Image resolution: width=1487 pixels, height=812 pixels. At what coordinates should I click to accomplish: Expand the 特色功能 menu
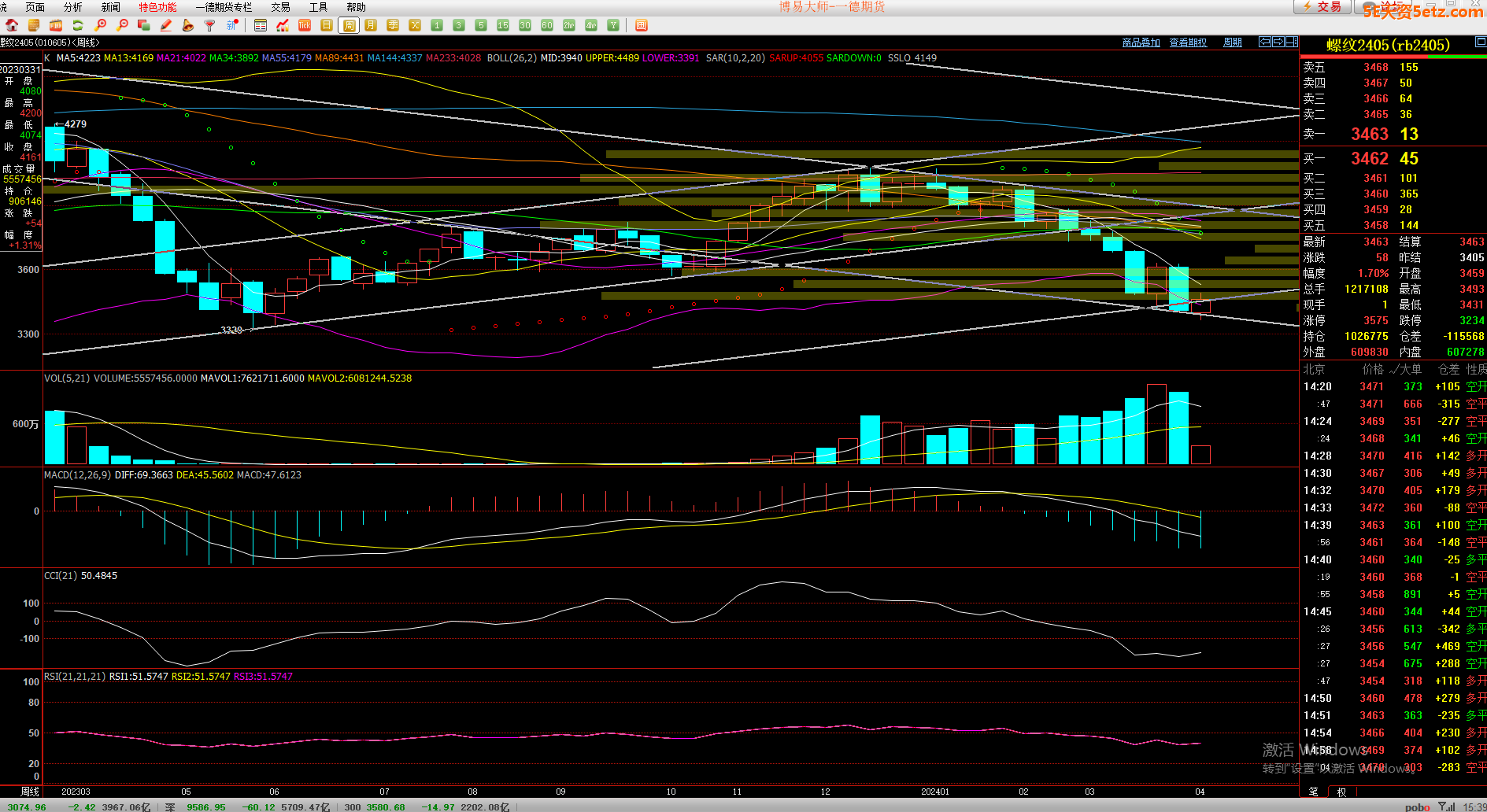(x=157, y=7)
